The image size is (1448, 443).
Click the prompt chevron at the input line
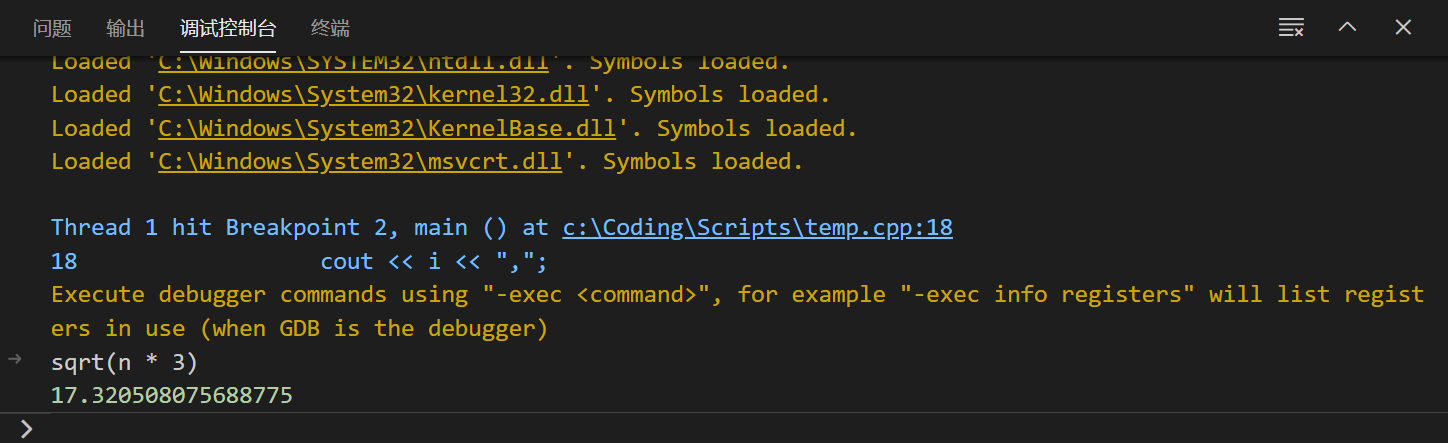click(26, 429)
